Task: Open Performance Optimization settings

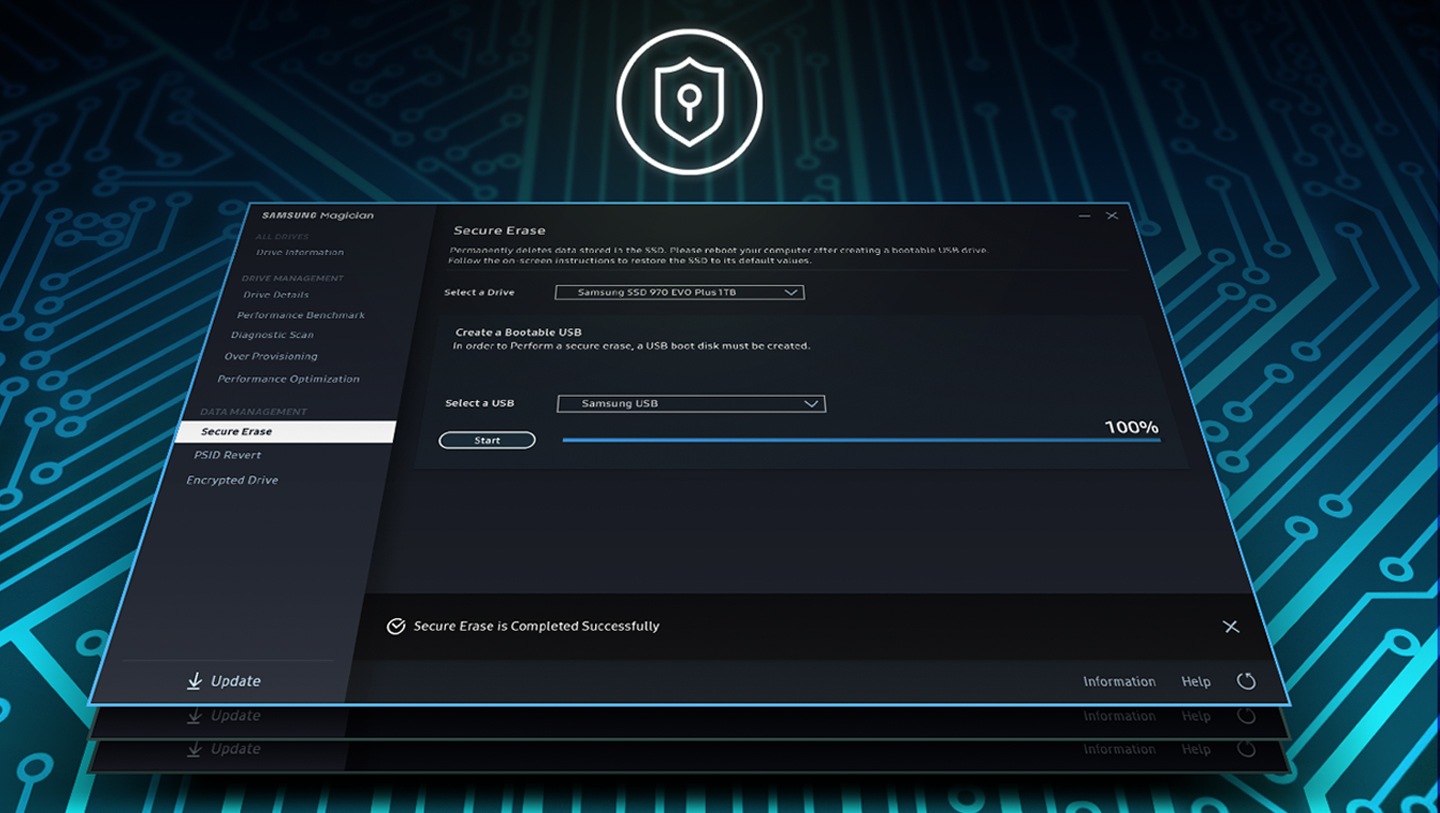Action: tap(288, 379)
